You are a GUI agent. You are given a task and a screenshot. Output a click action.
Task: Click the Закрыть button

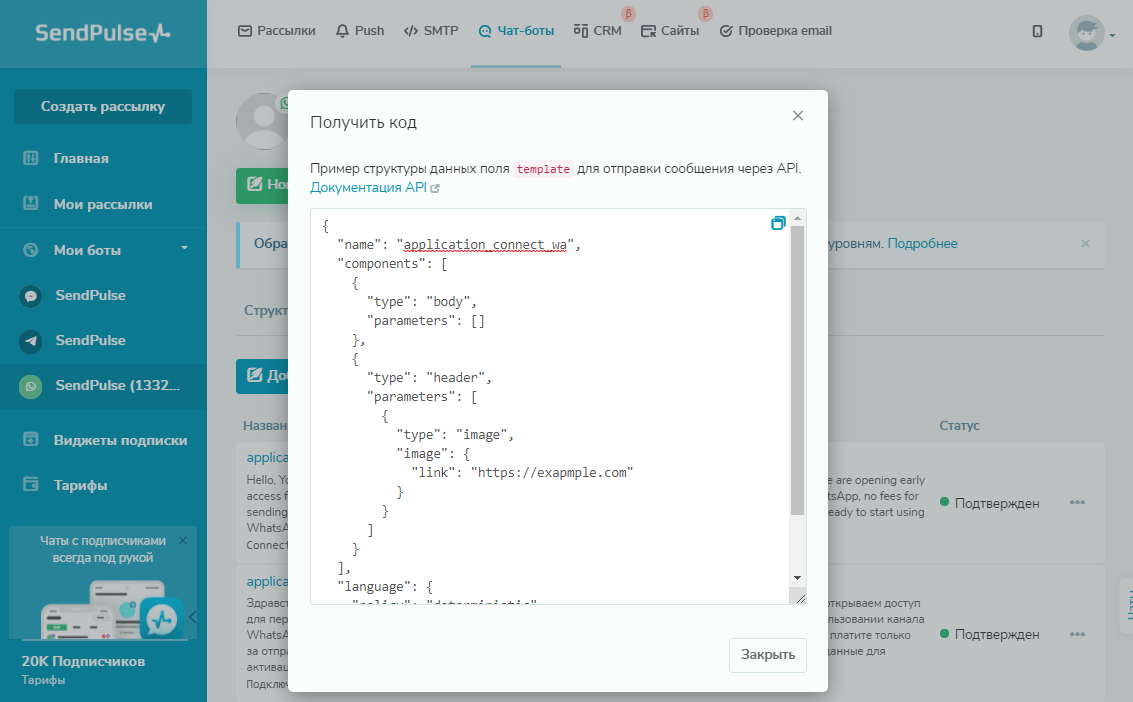767,655
